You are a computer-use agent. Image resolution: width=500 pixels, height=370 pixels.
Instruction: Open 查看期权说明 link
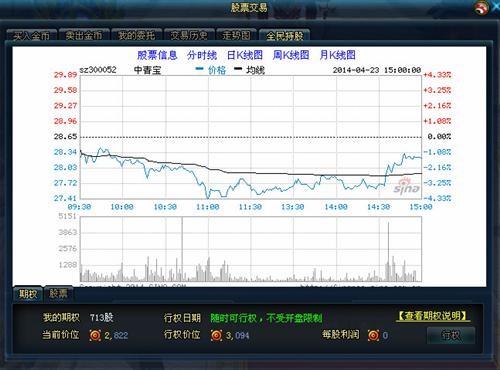click(433, 316)
